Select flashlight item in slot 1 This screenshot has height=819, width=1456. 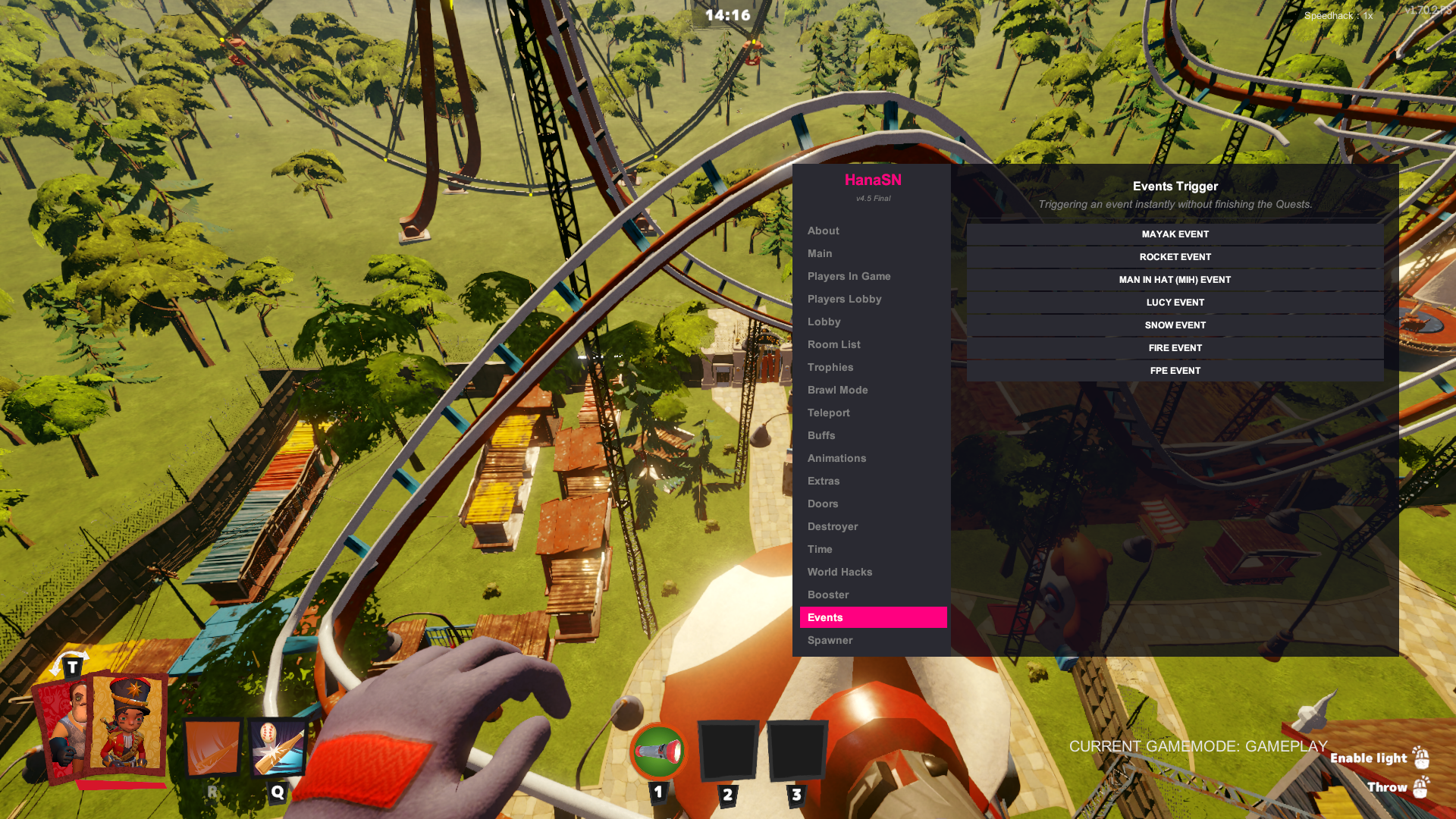click(x=658, y=752)
